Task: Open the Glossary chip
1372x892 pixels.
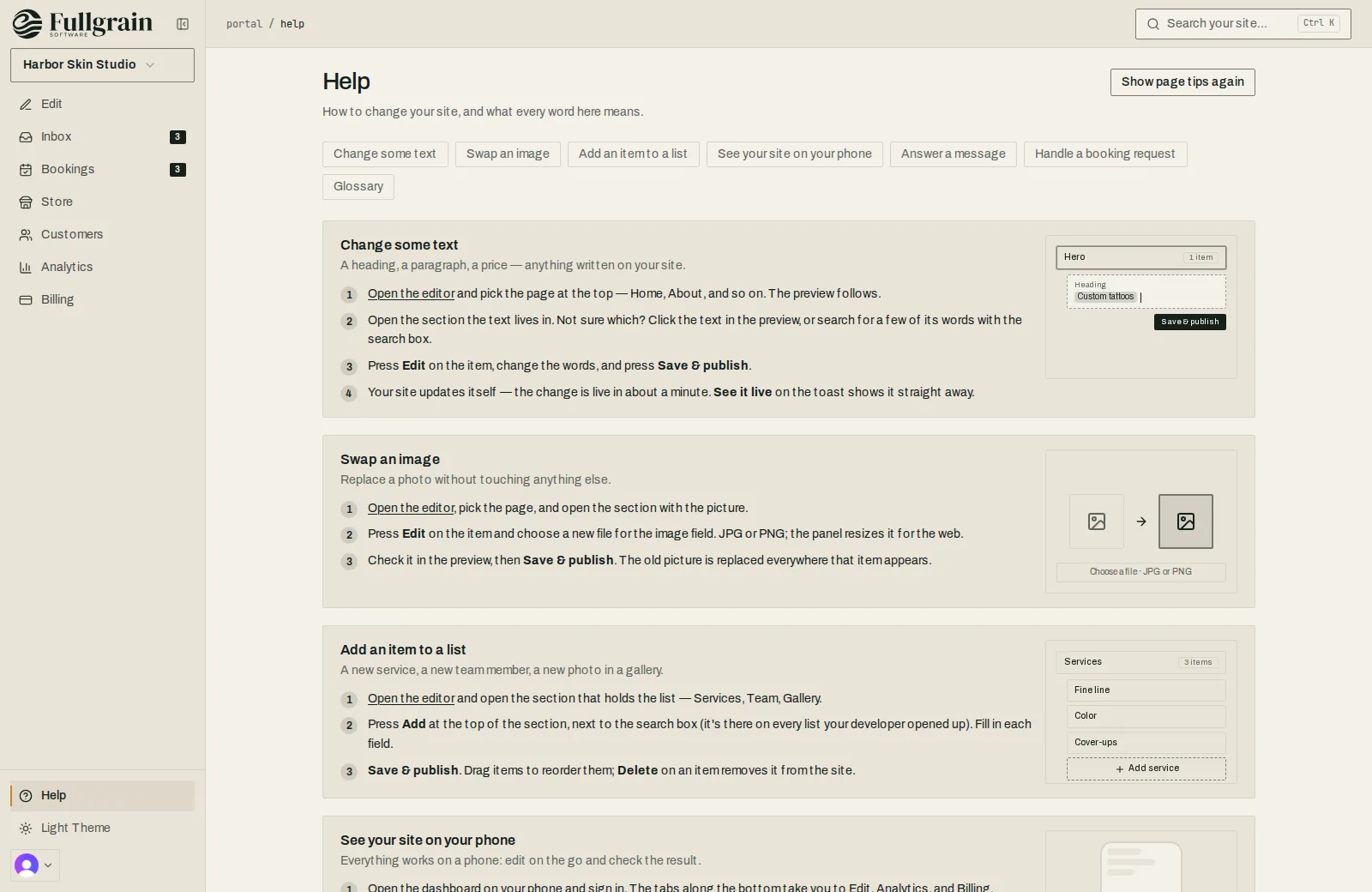Action: [x=358, y=187]
